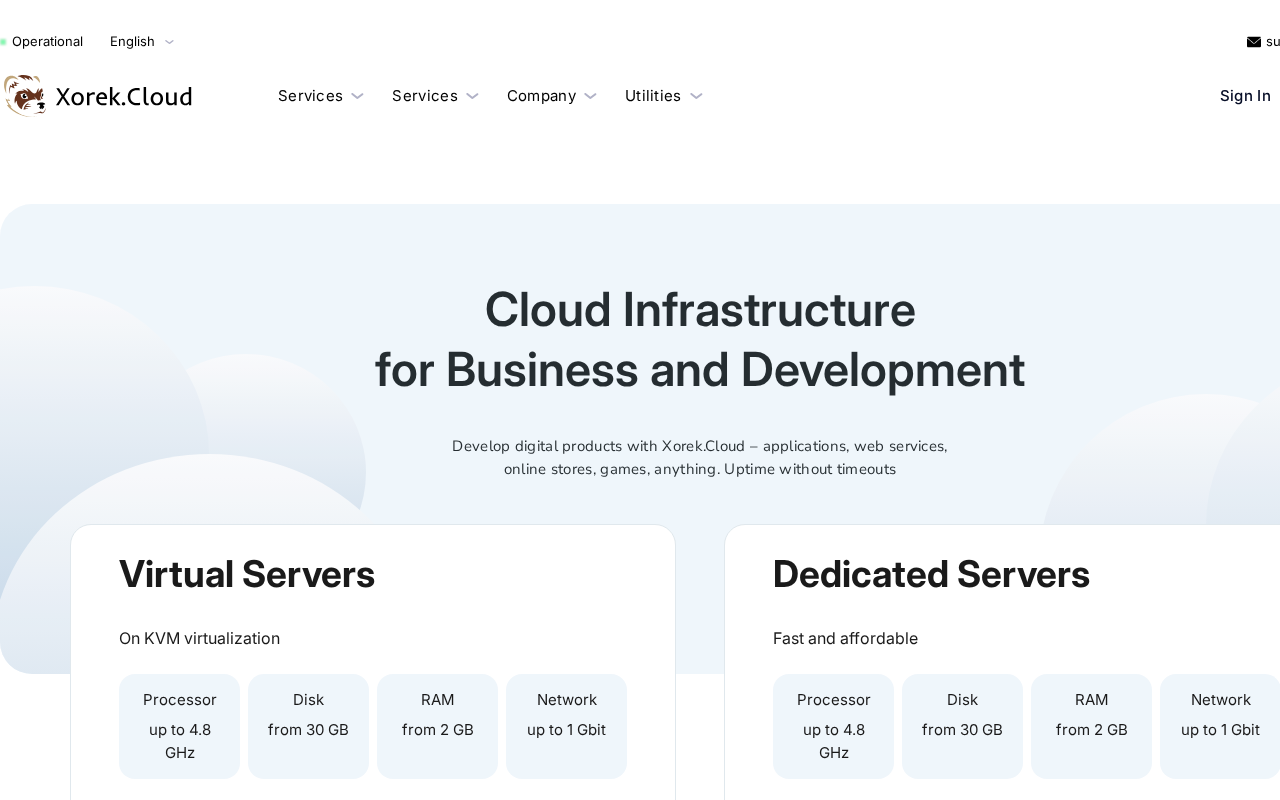Click the Xorek.Cloud brand name text
Viewport: 1280px width, 800px height.
point(124,96)
